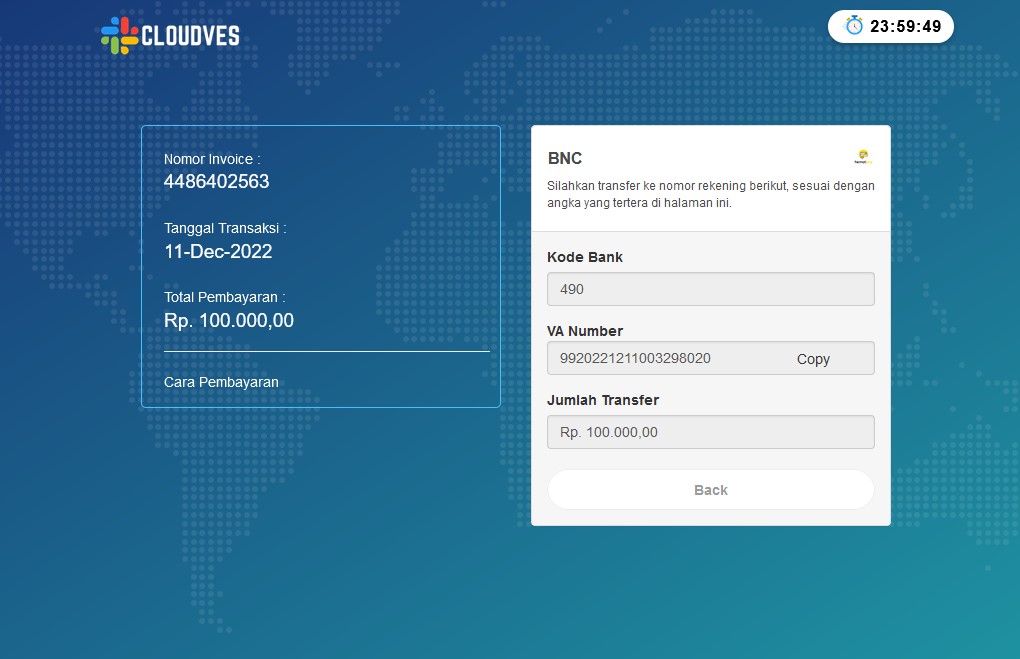Select the VA Number field

pos(710,358)
